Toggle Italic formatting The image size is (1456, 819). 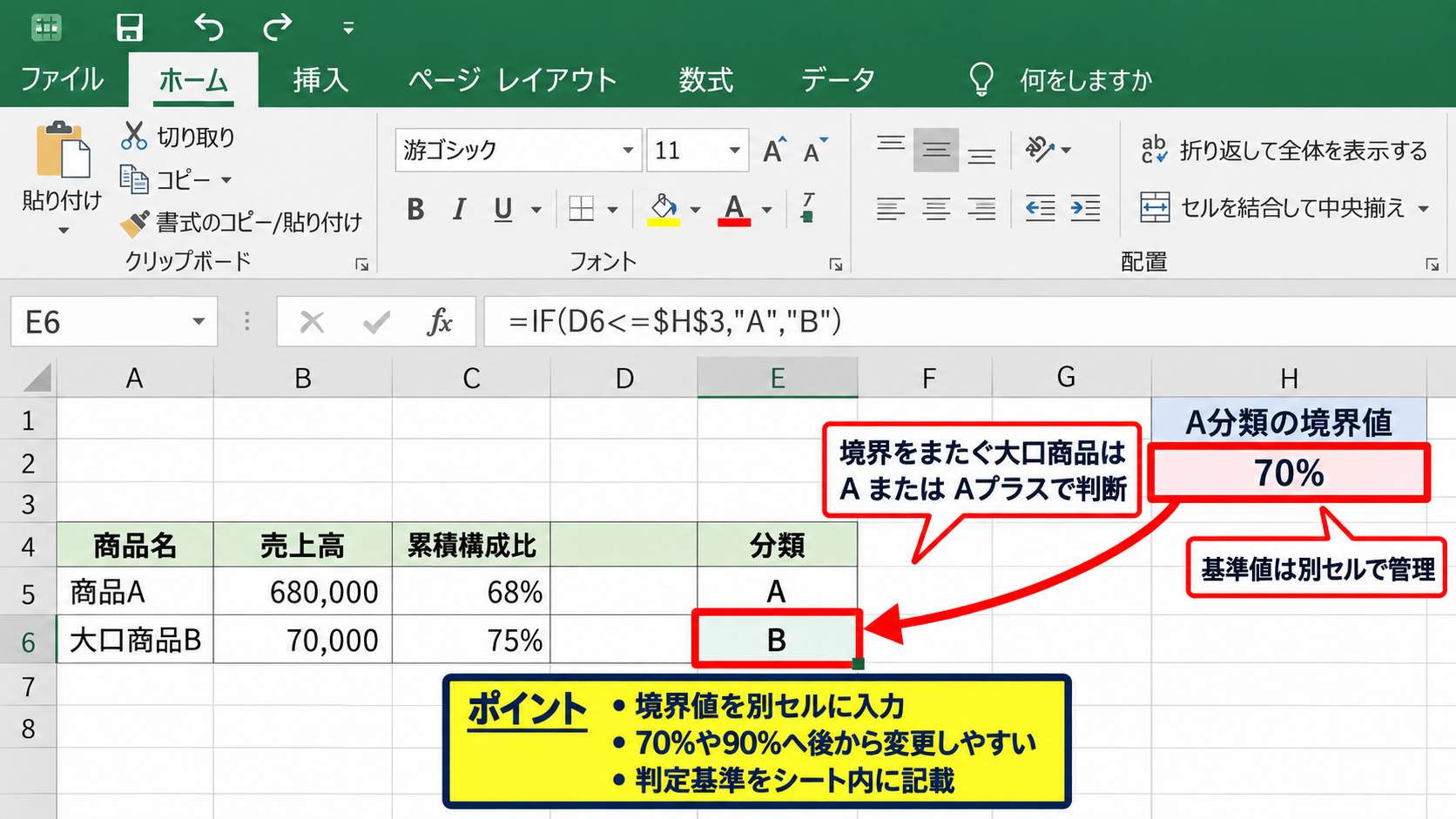click(x=459, y=209)
